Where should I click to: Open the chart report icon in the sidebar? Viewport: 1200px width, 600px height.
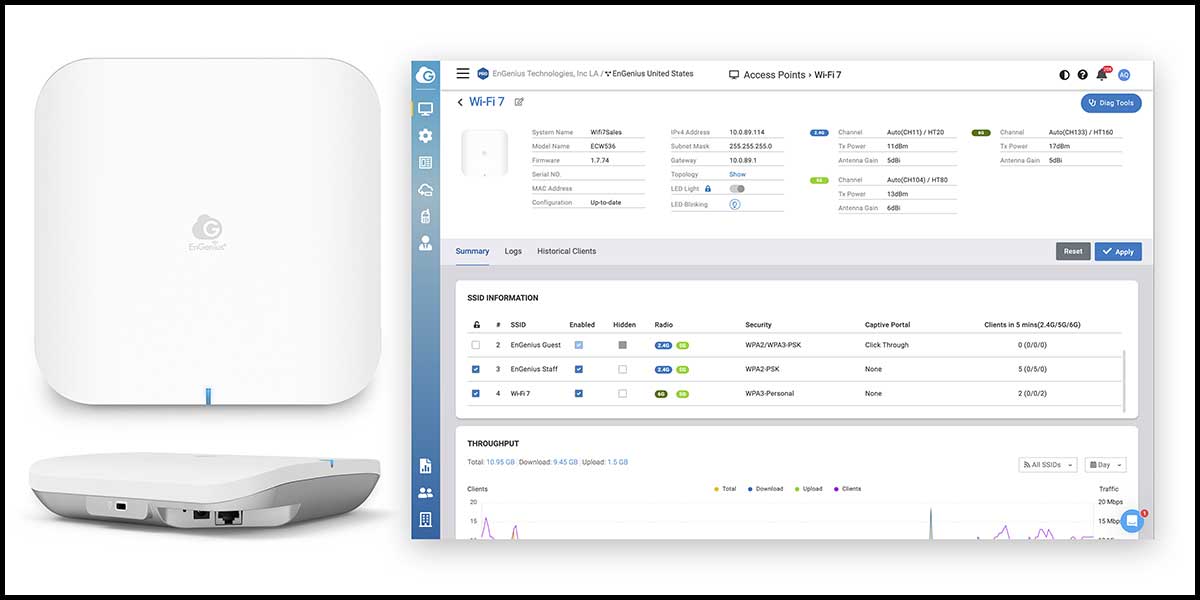[x=425, y=466]
